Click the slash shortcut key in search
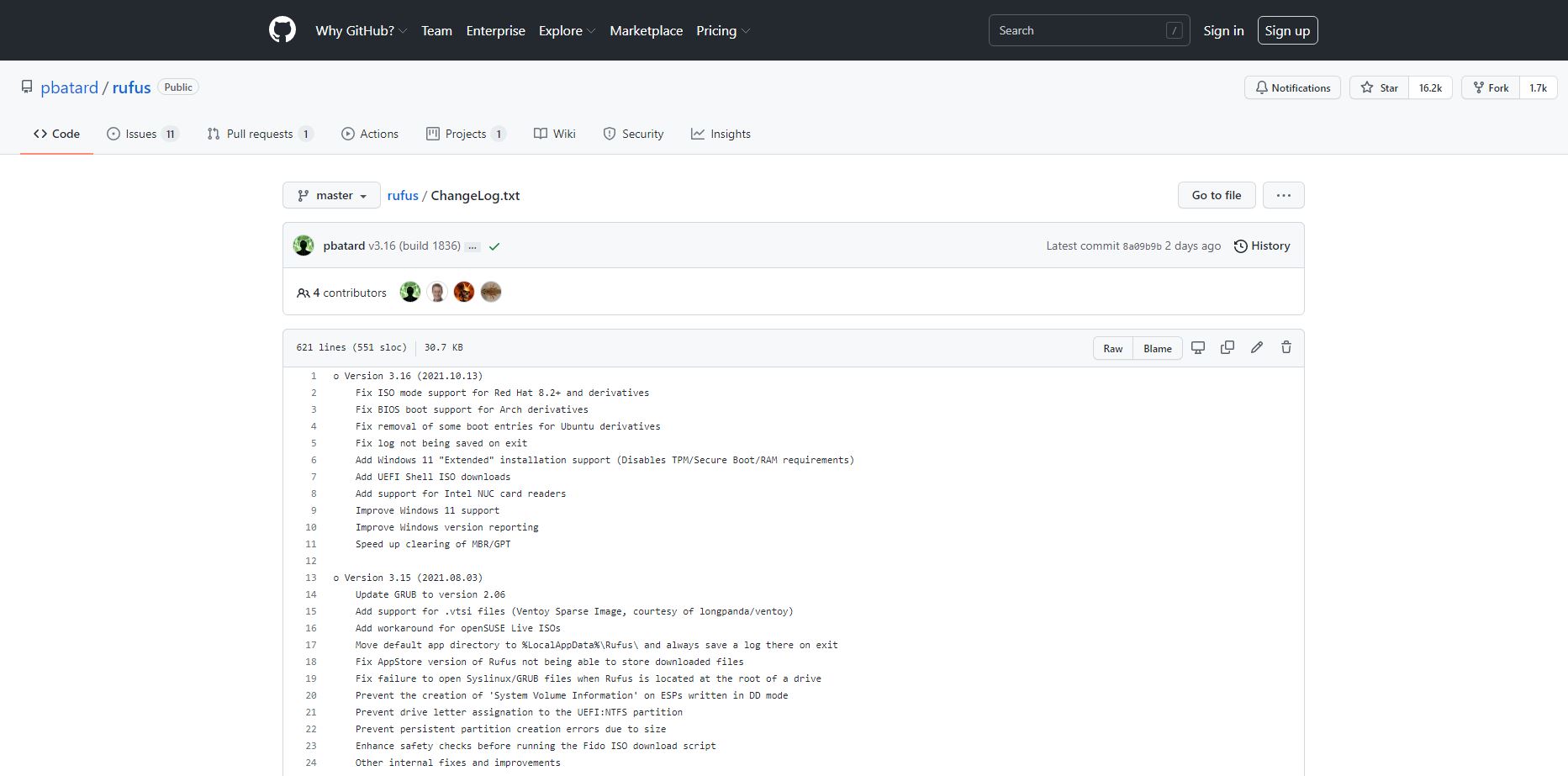Screen dimensions: 1568x776 1175,30
